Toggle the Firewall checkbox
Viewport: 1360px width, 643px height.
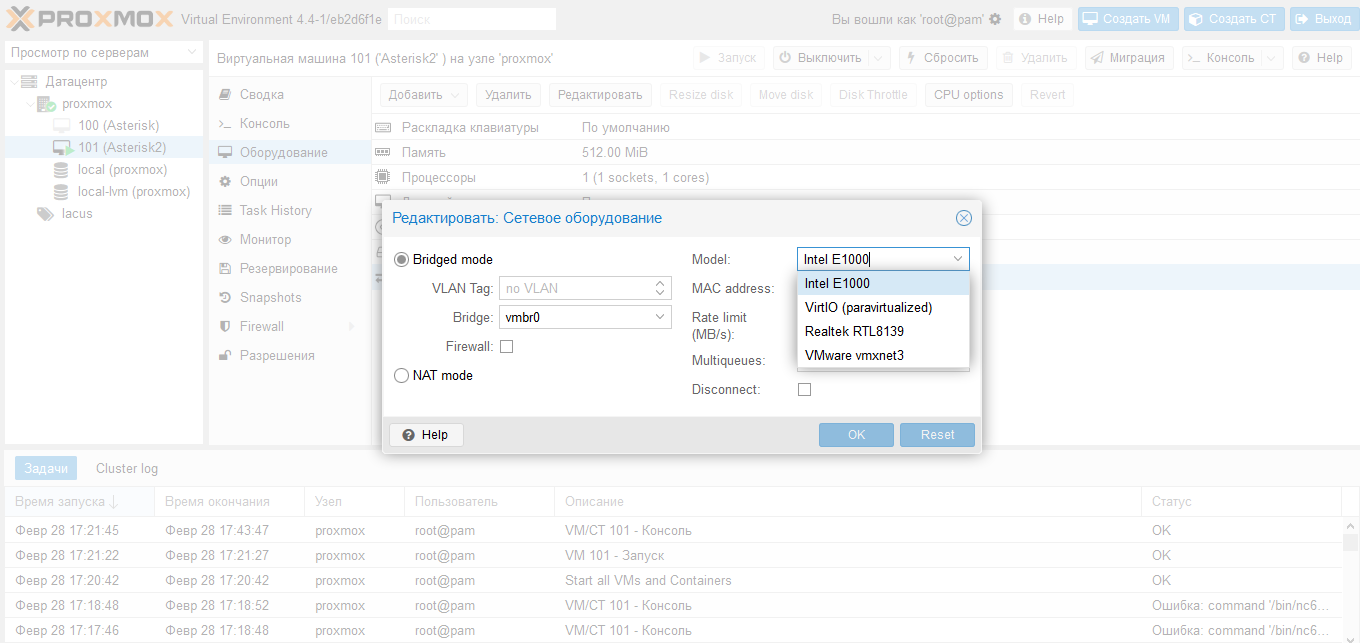506,346
